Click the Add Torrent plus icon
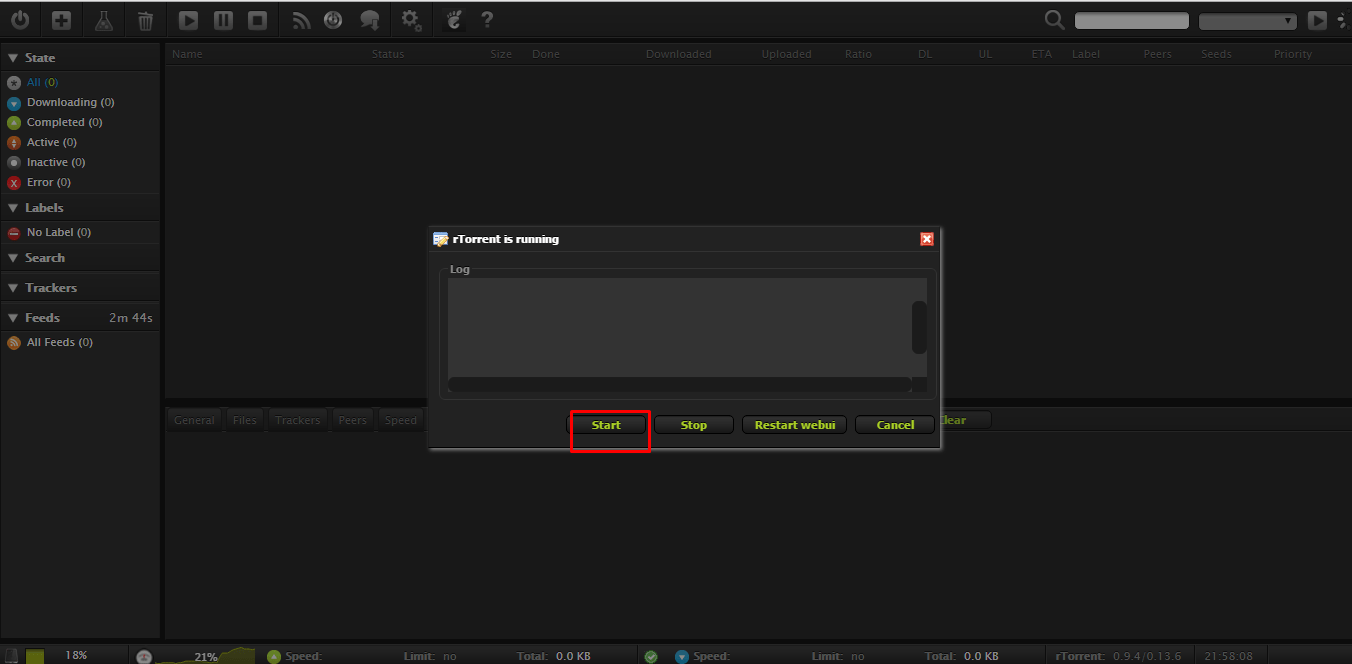Image resolution: width=1352 pixels, height=664 pixels. [x=61, y=20]
